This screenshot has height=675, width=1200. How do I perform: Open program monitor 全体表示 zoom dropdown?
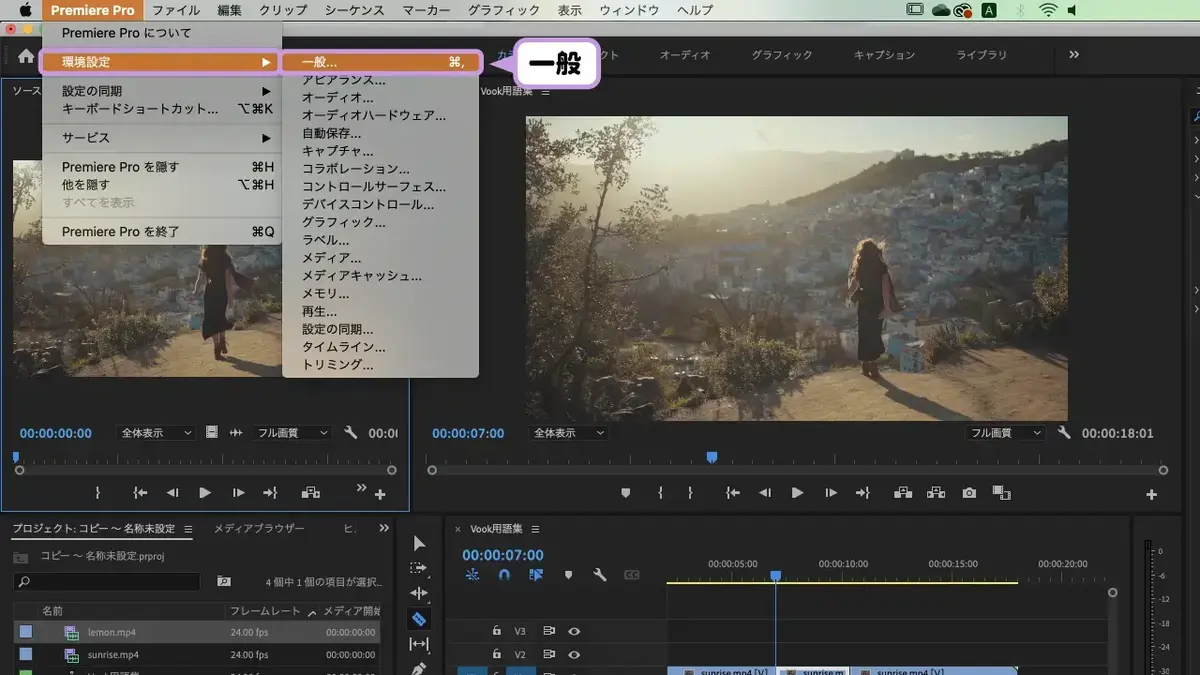coord(569,433)
